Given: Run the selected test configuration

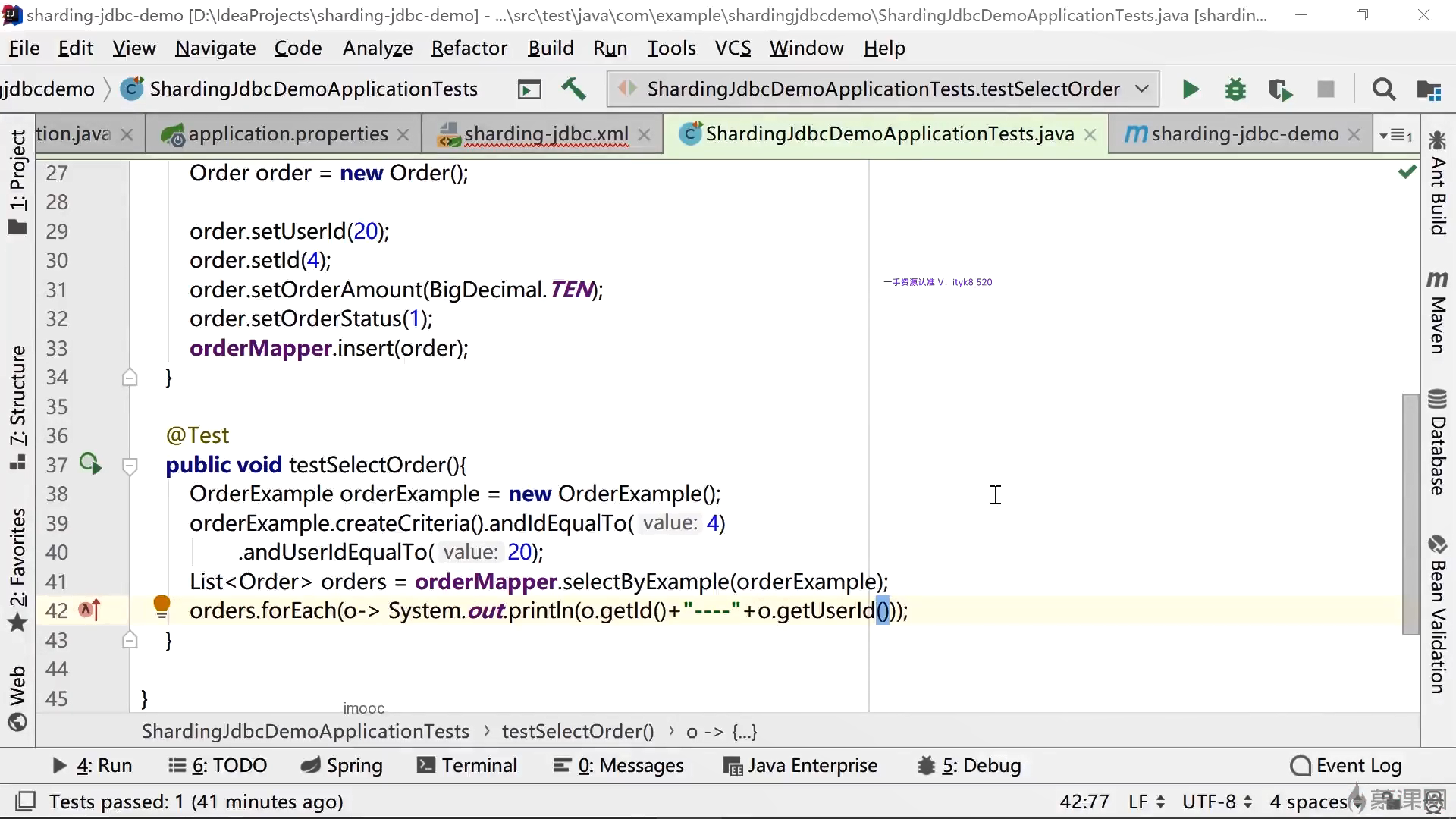Looking at the screenshot, I should [1190, 89].
